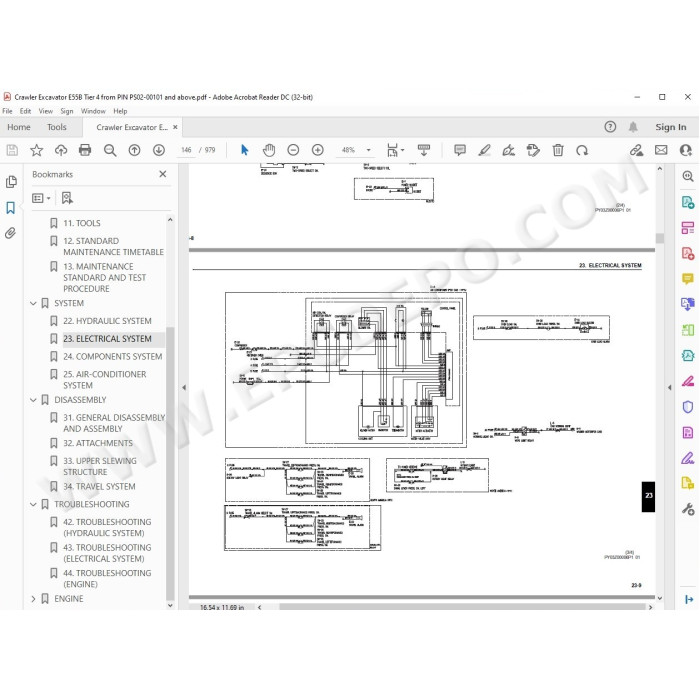
Task: Collapse the TROUBLESHOOTING bookmark group
Action: 33,504
